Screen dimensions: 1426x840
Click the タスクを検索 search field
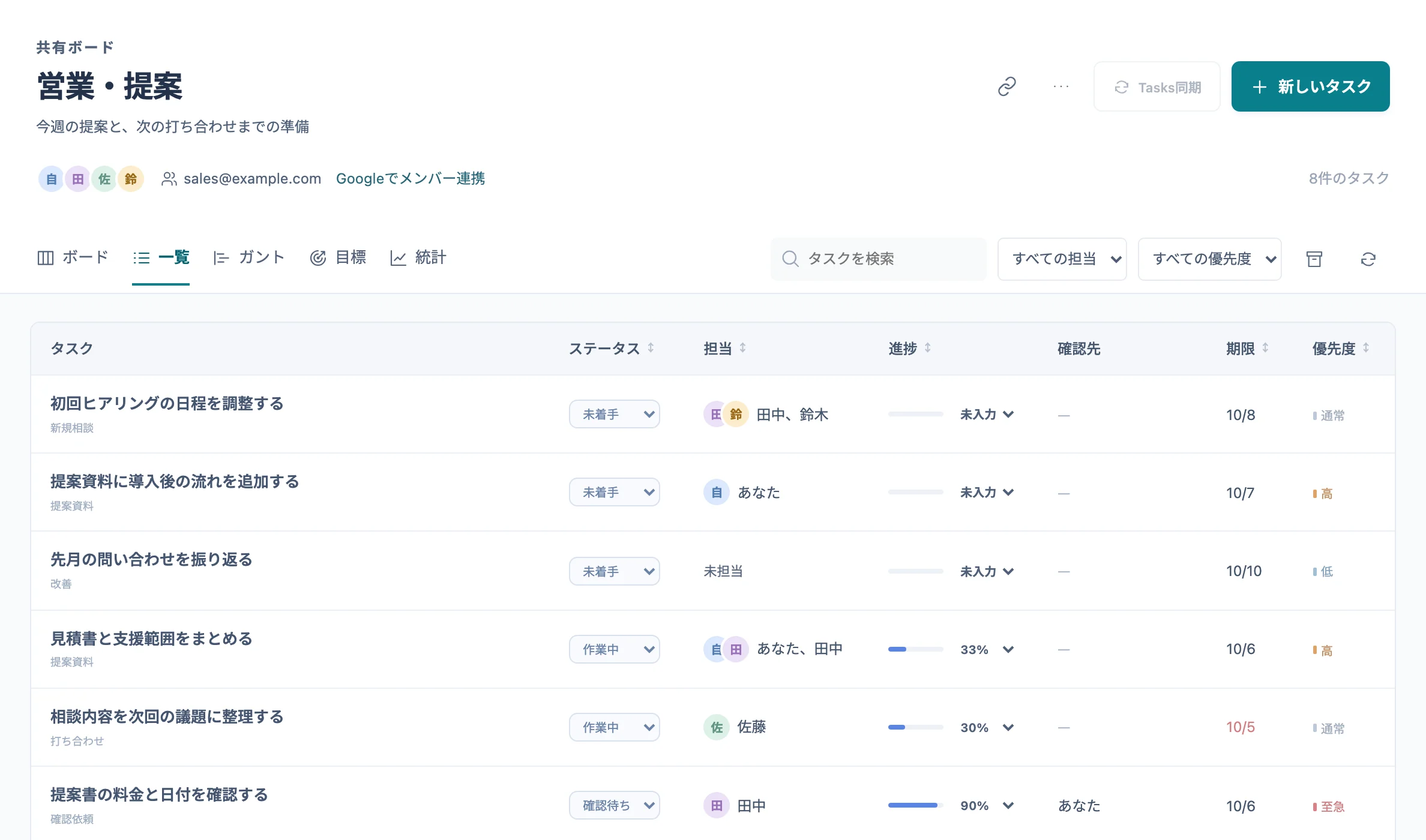[878, 259]
